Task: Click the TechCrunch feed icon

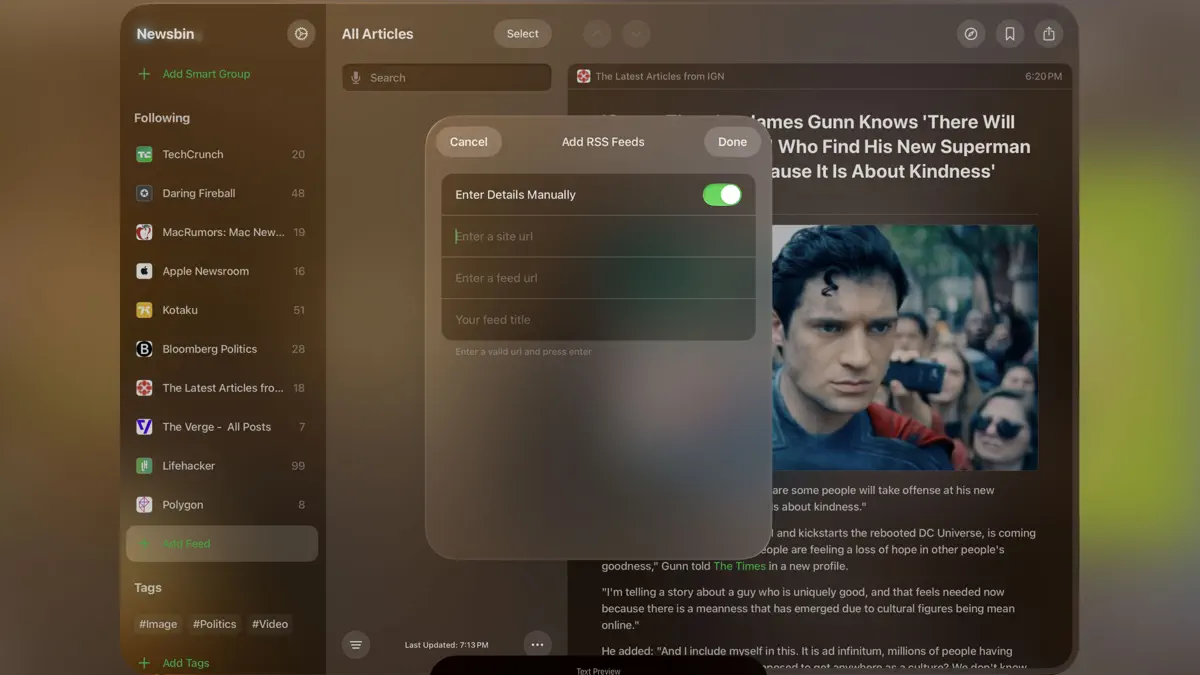Action: point(143,154)
